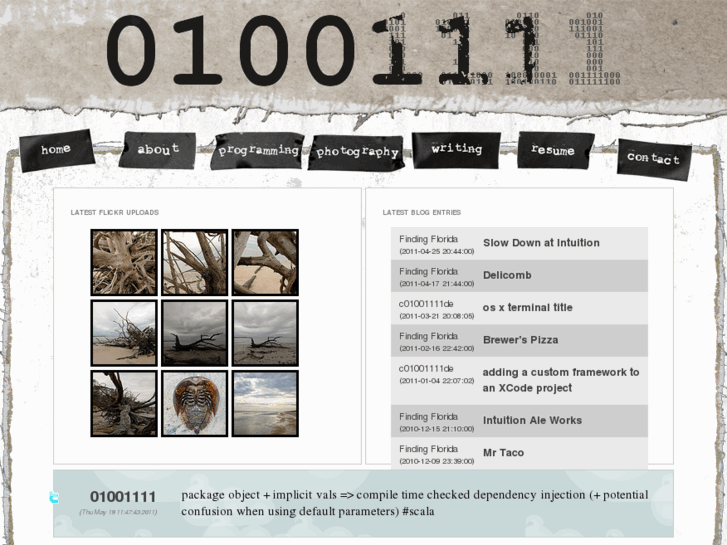Click the date 2011-03-21 20:08:05
The height and width of the screenshot is (545, 727).
tap(437, 316)
